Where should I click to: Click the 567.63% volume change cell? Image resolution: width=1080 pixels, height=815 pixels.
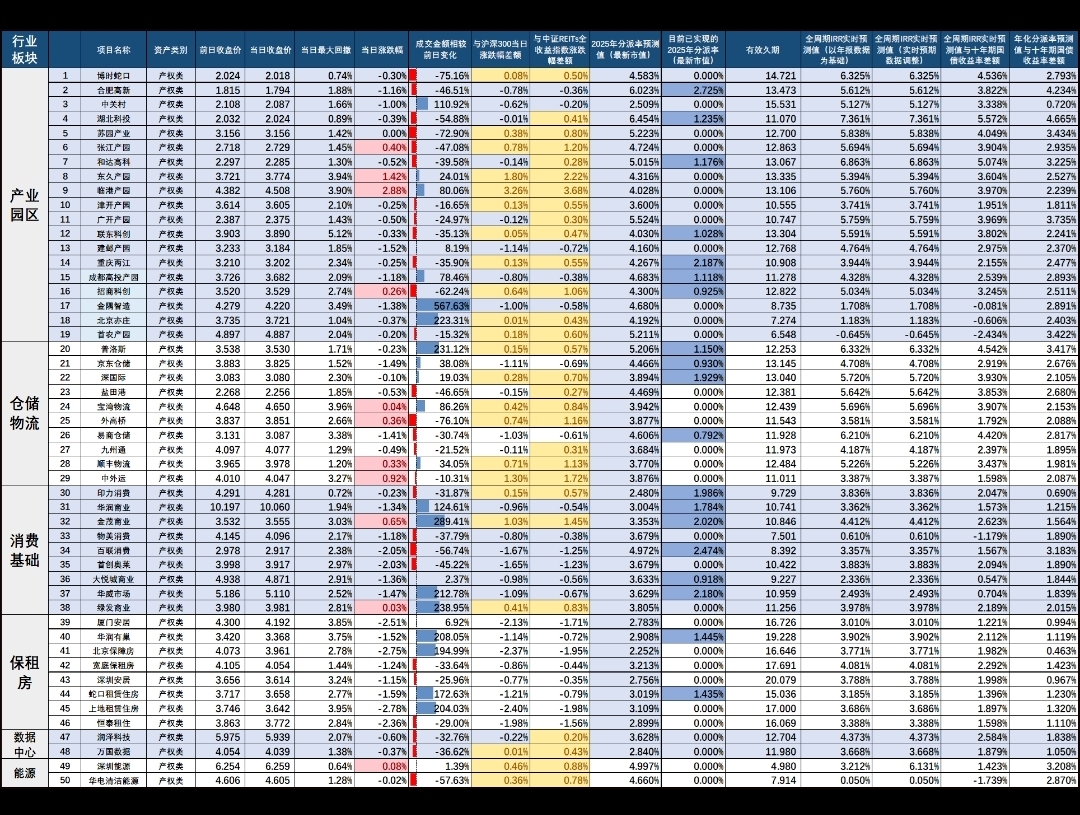tap(440, 306)
